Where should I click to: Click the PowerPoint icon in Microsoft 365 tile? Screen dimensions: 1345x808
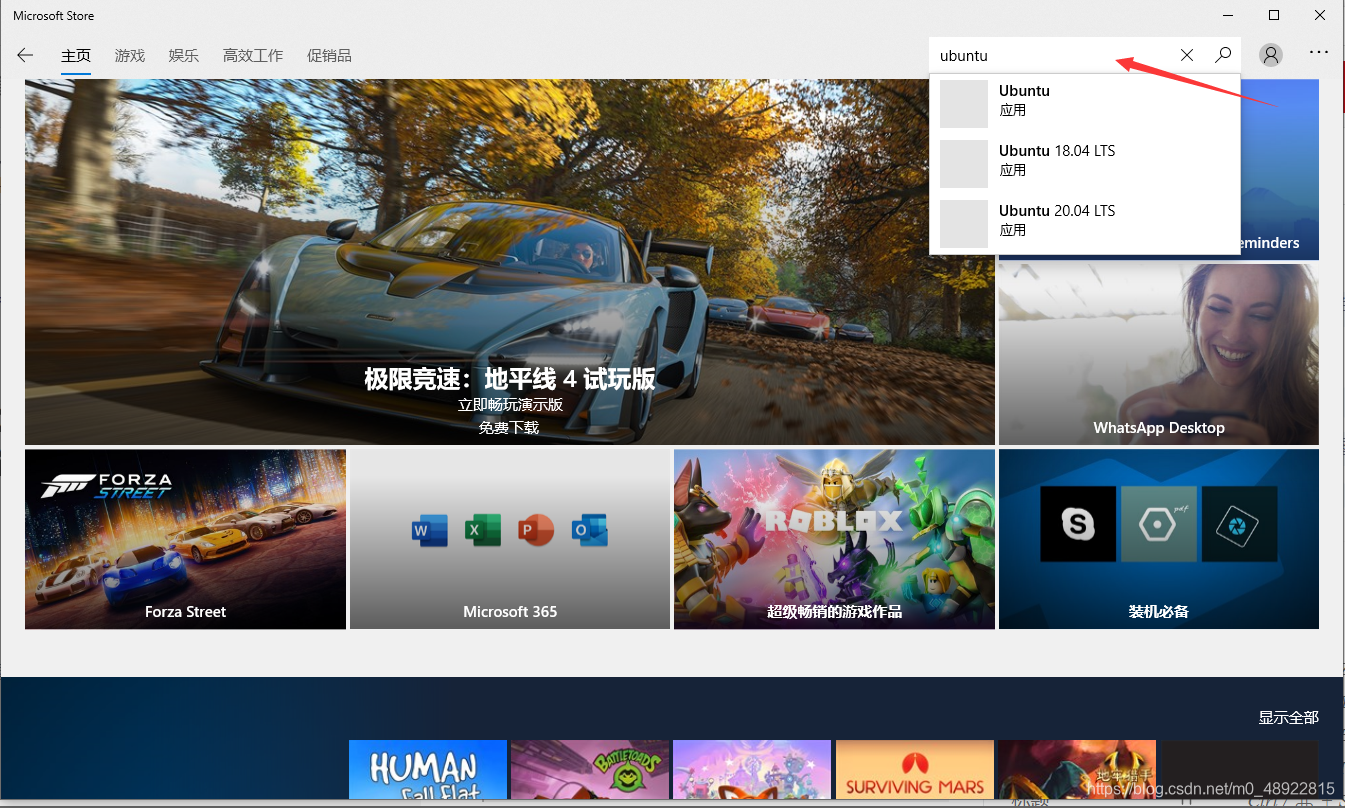click(x=536, y=530)
